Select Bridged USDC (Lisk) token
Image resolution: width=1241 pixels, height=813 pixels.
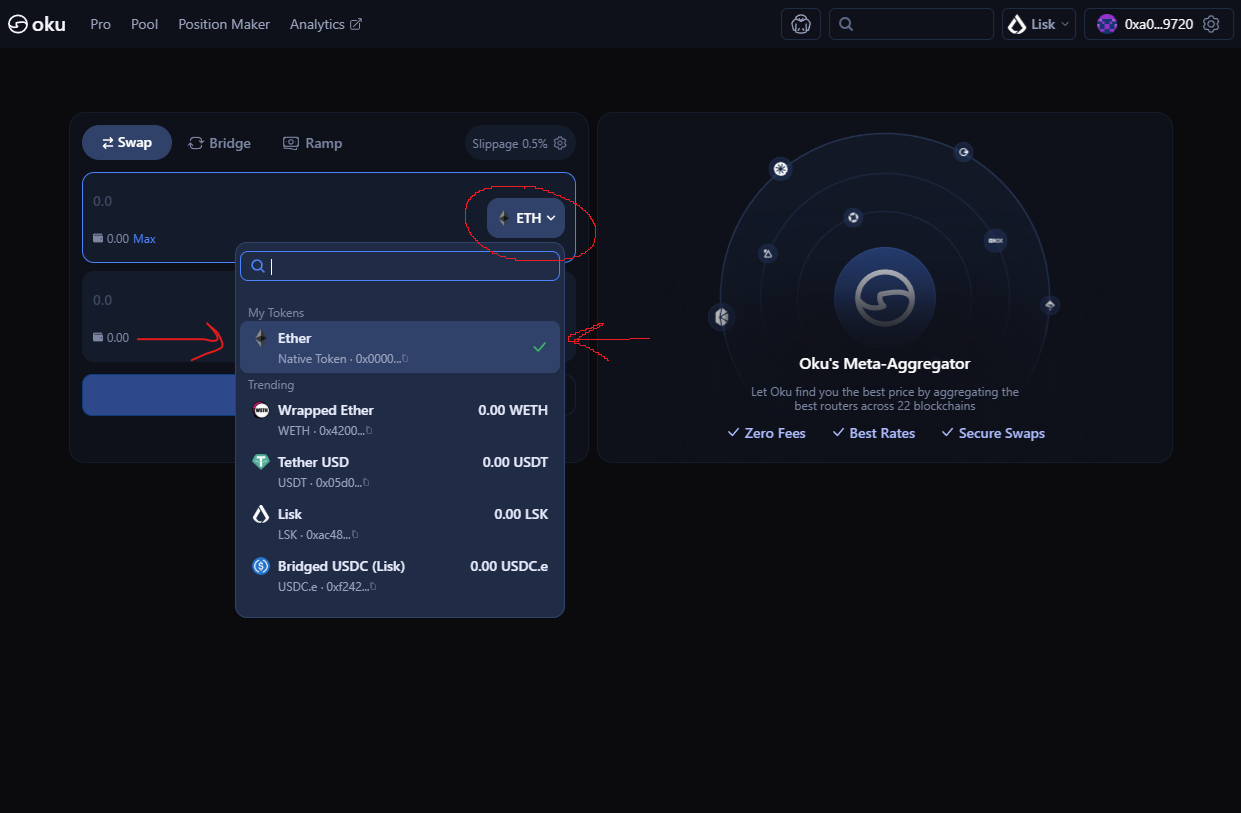click(x=400, y=575)
